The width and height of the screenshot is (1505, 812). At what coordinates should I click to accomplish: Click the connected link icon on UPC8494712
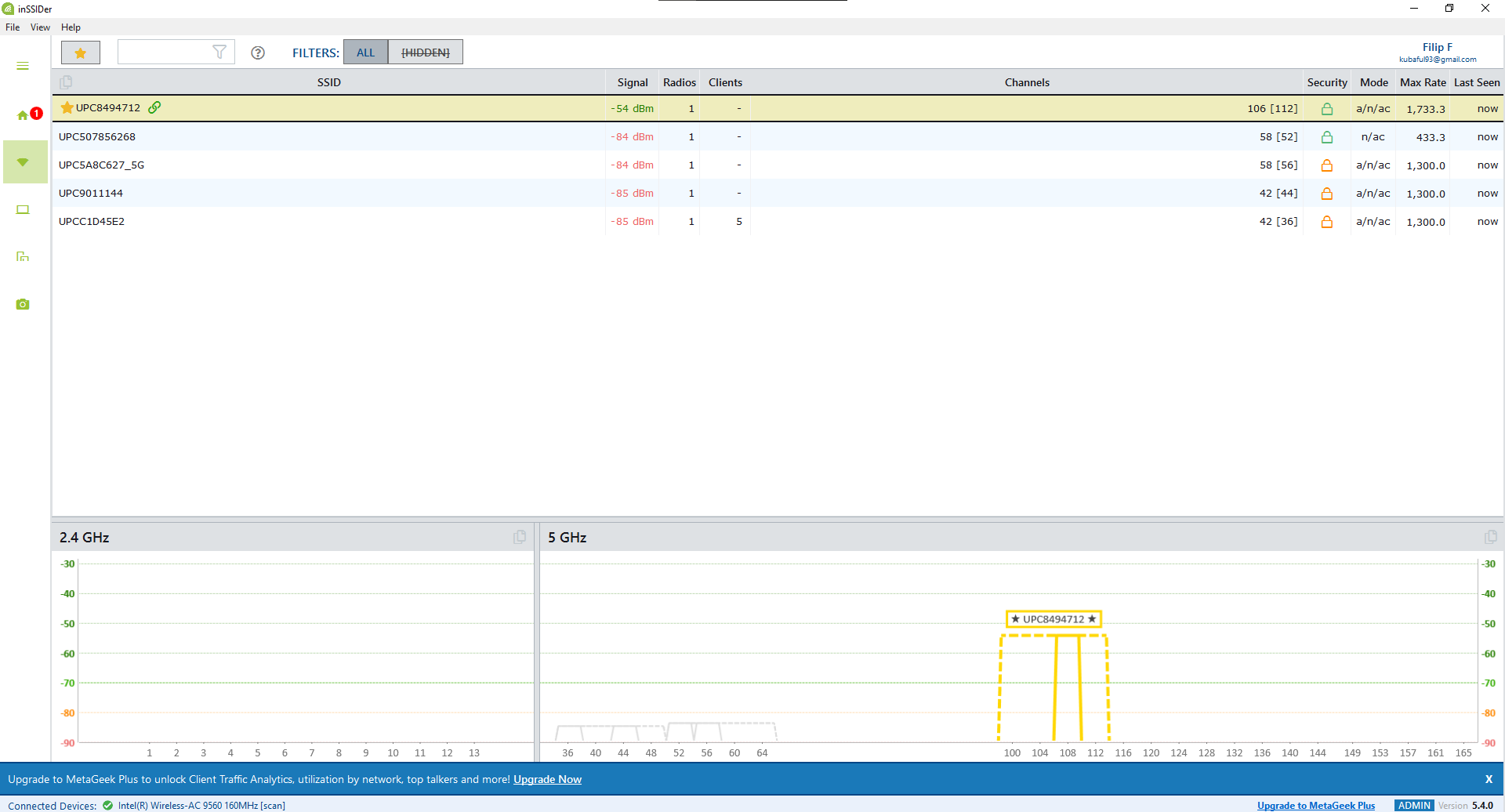[154, 108]
